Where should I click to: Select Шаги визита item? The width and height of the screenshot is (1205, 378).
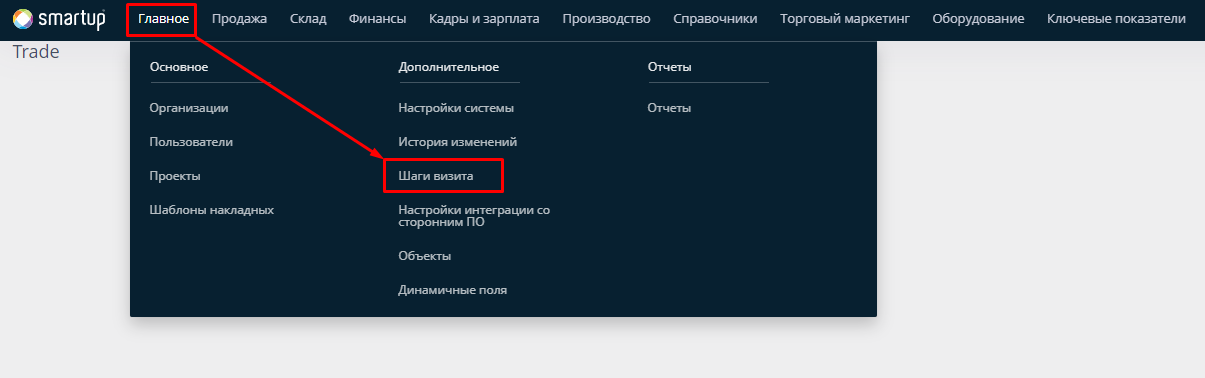coord(436,176)
